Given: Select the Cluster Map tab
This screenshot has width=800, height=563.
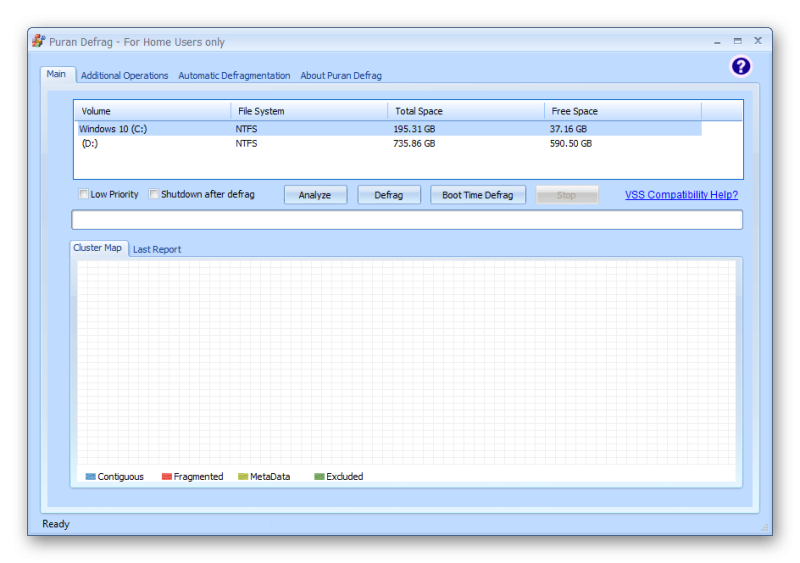Looking at the screenshot, I should 97,248.
